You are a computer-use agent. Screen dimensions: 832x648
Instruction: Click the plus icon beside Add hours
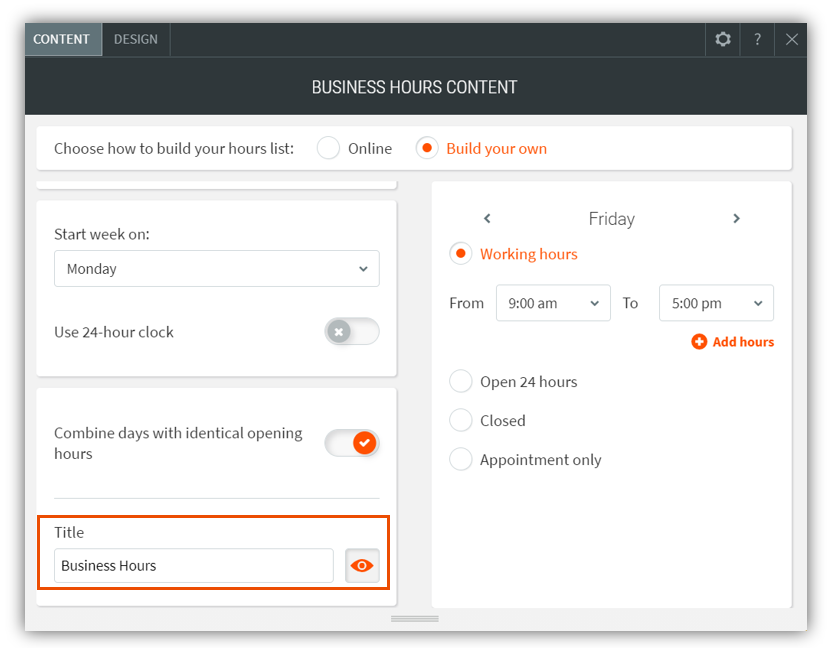(699, 342)
